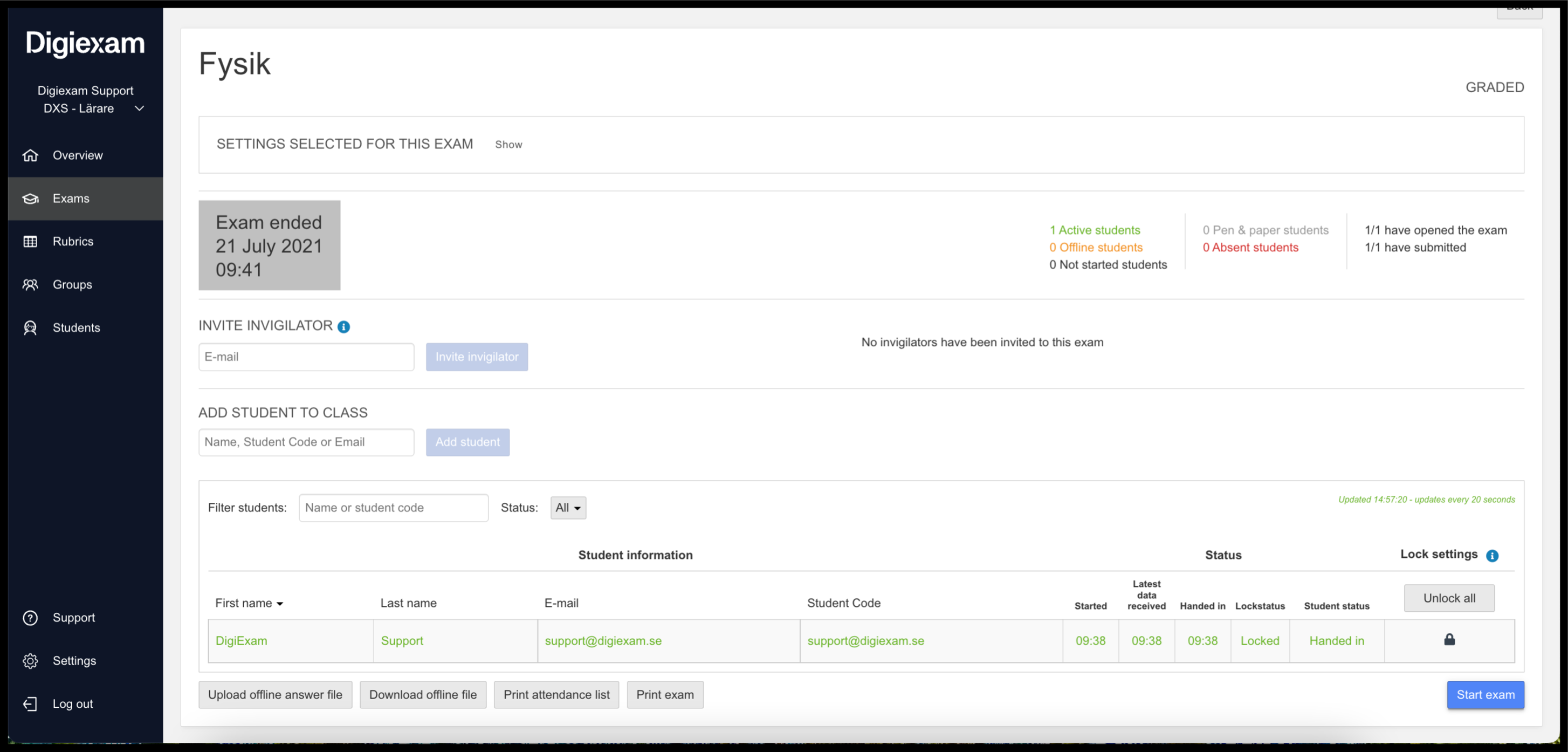This screenshot has height=752, width=1568.
Task: Click the Rubrics table icon
Action: [30, 242]
